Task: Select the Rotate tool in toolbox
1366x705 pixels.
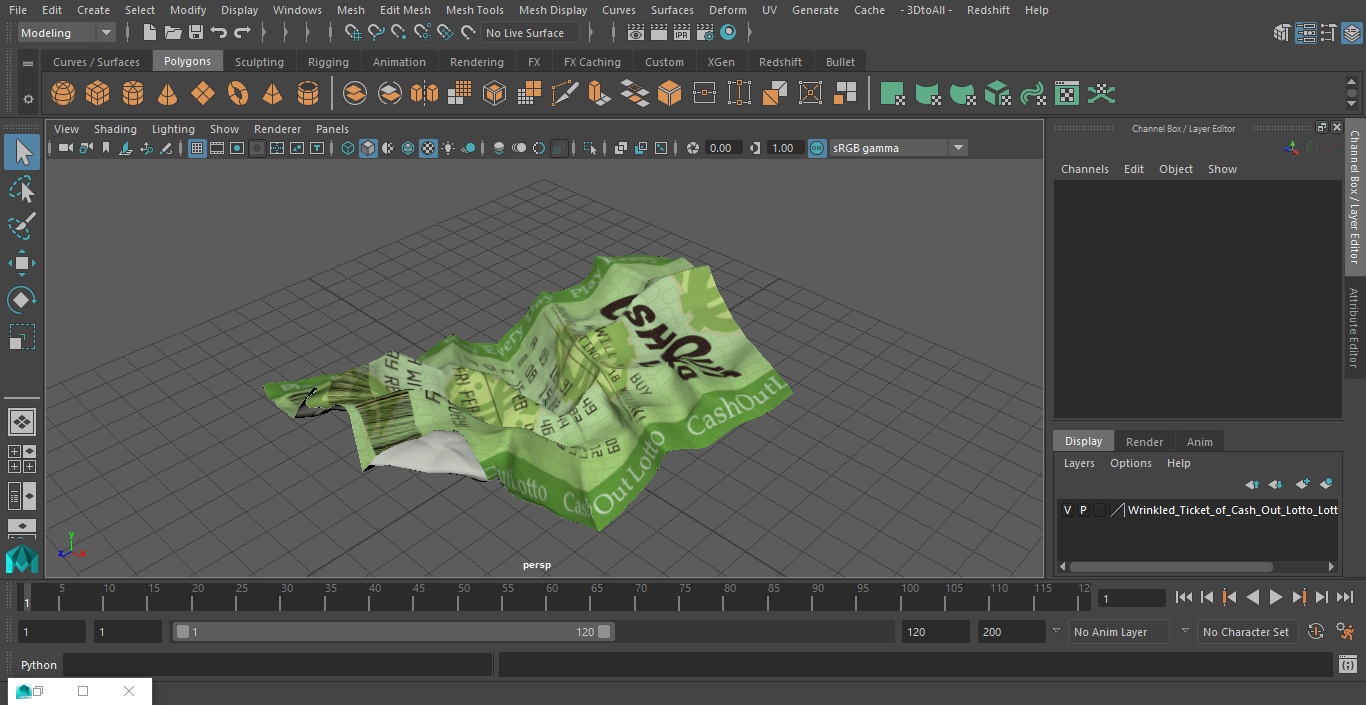Action: pyautogui.click(x=21, y=300)
